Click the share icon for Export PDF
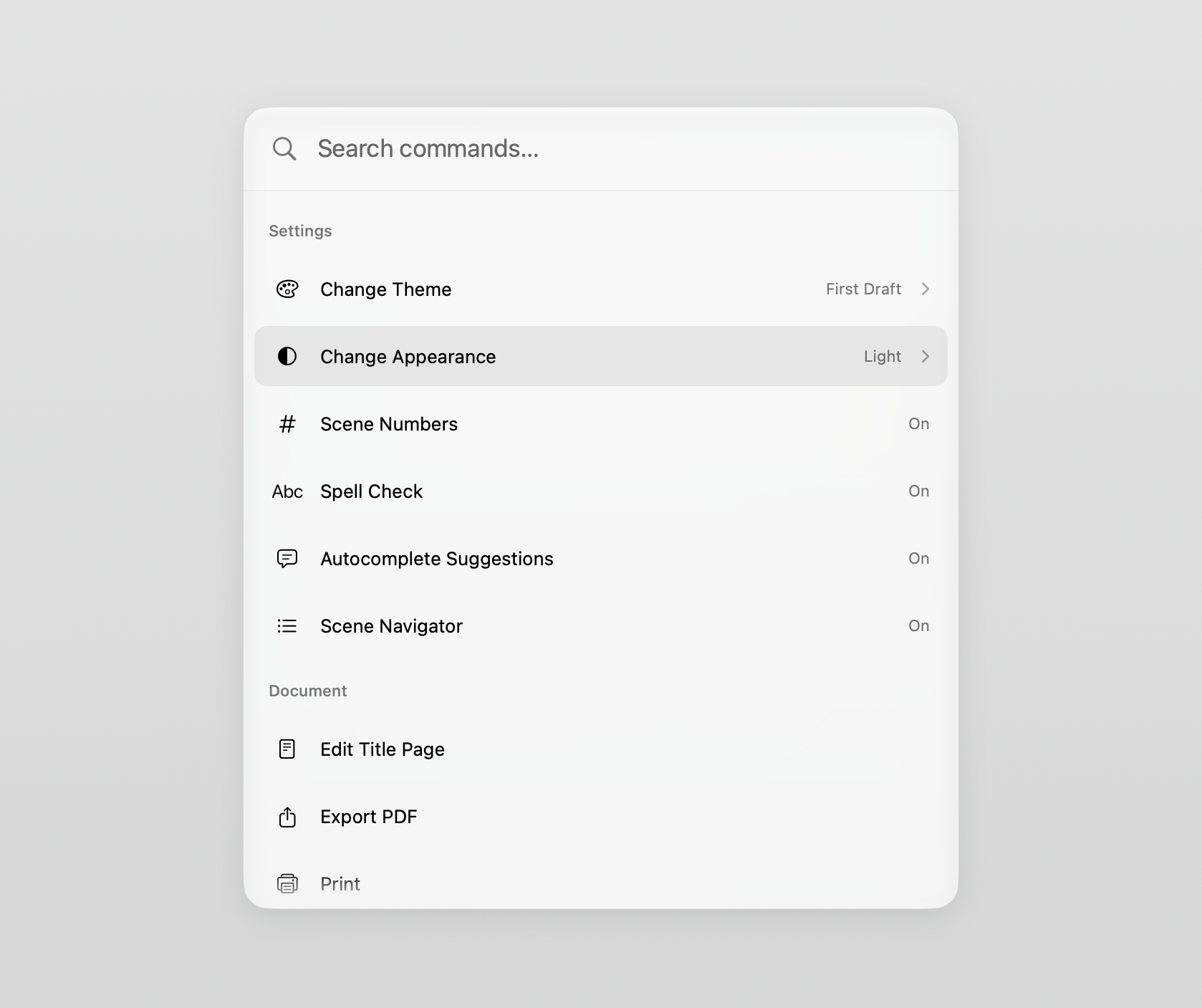1202x1008 pixels. click(287, 817)
